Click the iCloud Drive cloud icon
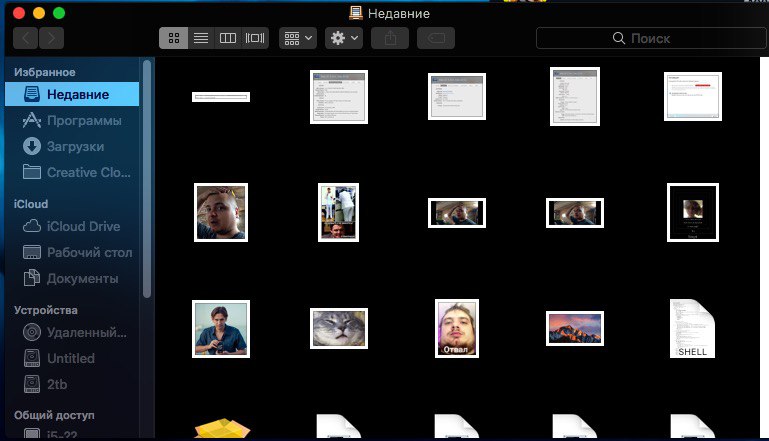Screen dimensions: 769x441 (32, 226)
